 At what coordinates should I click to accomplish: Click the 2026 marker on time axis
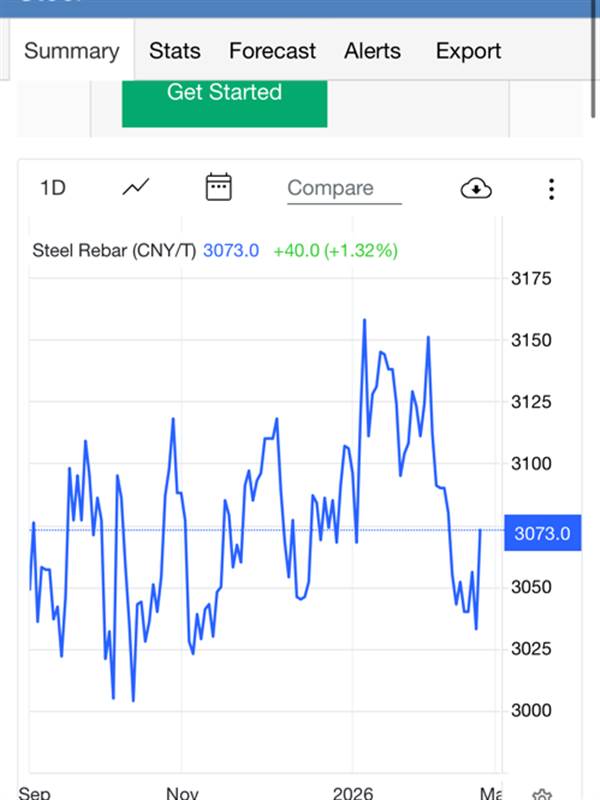pyautogui.click(x=353, y=793)
